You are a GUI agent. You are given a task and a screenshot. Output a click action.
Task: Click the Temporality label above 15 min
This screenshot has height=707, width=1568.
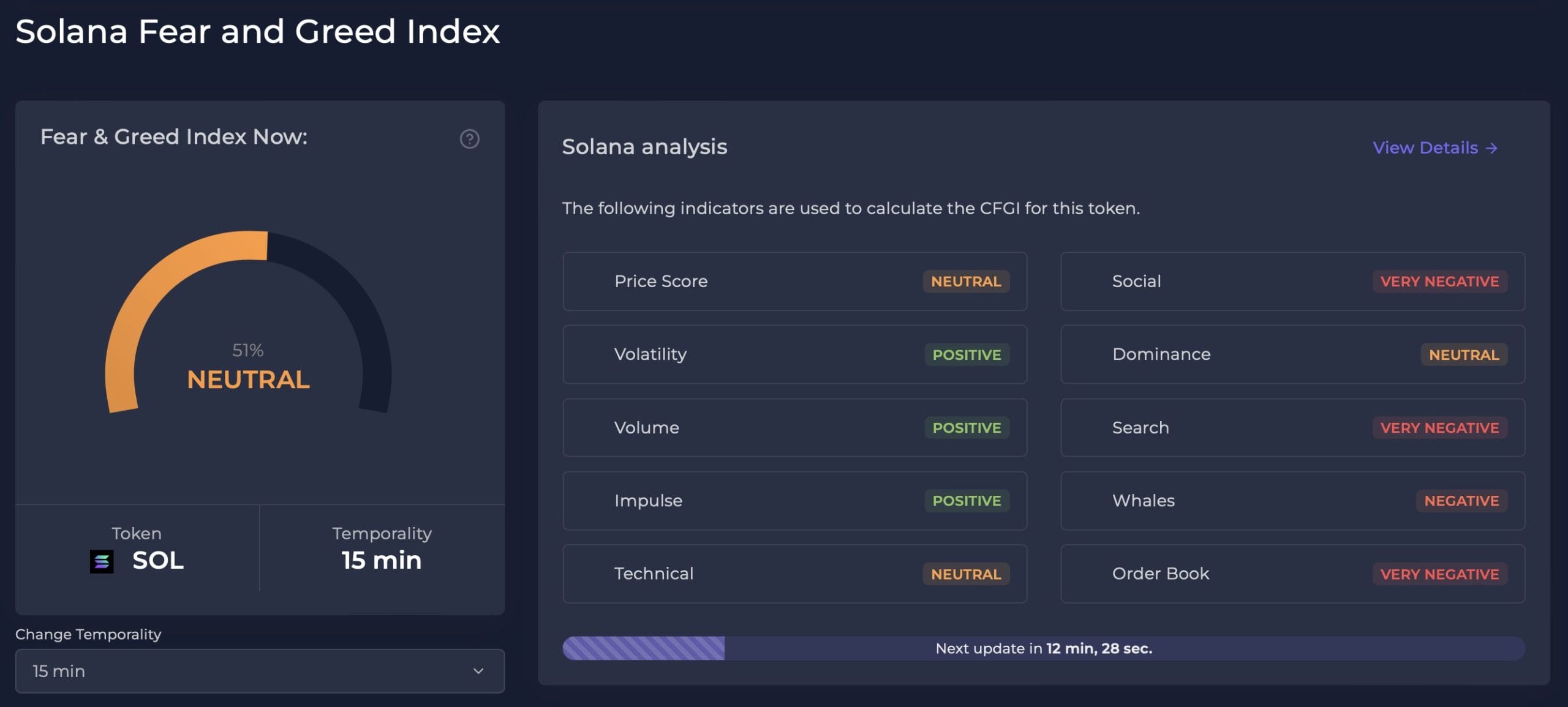point(382,533)
